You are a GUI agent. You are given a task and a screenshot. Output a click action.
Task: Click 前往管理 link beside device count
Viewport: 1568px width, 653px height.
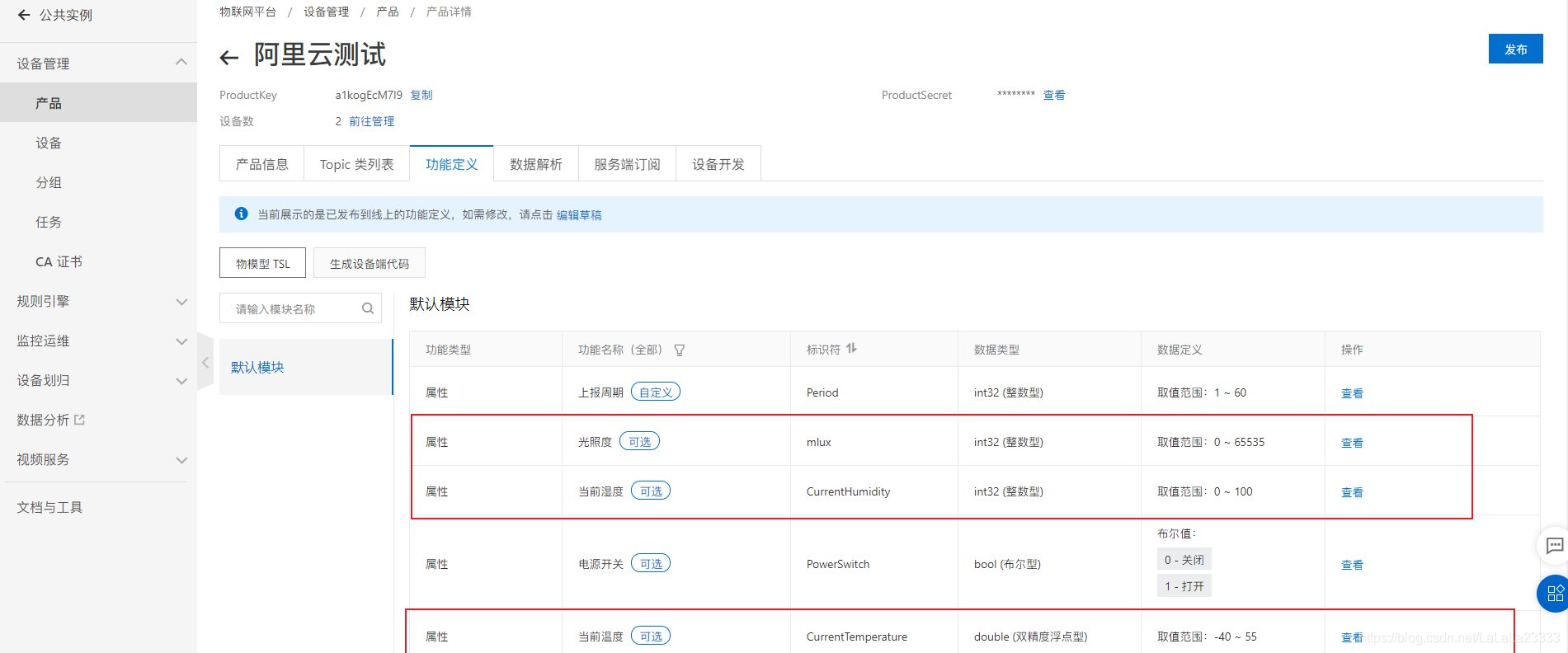coord(371,121)
